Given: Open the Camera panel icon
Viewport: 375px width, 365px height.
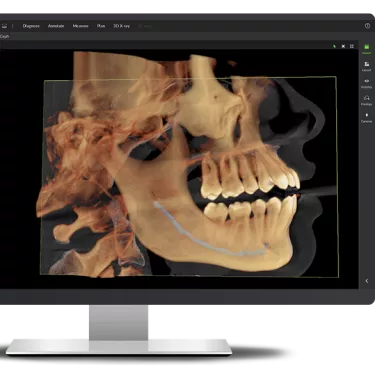Looking at the screenshot, I should [x=366, y=118].
